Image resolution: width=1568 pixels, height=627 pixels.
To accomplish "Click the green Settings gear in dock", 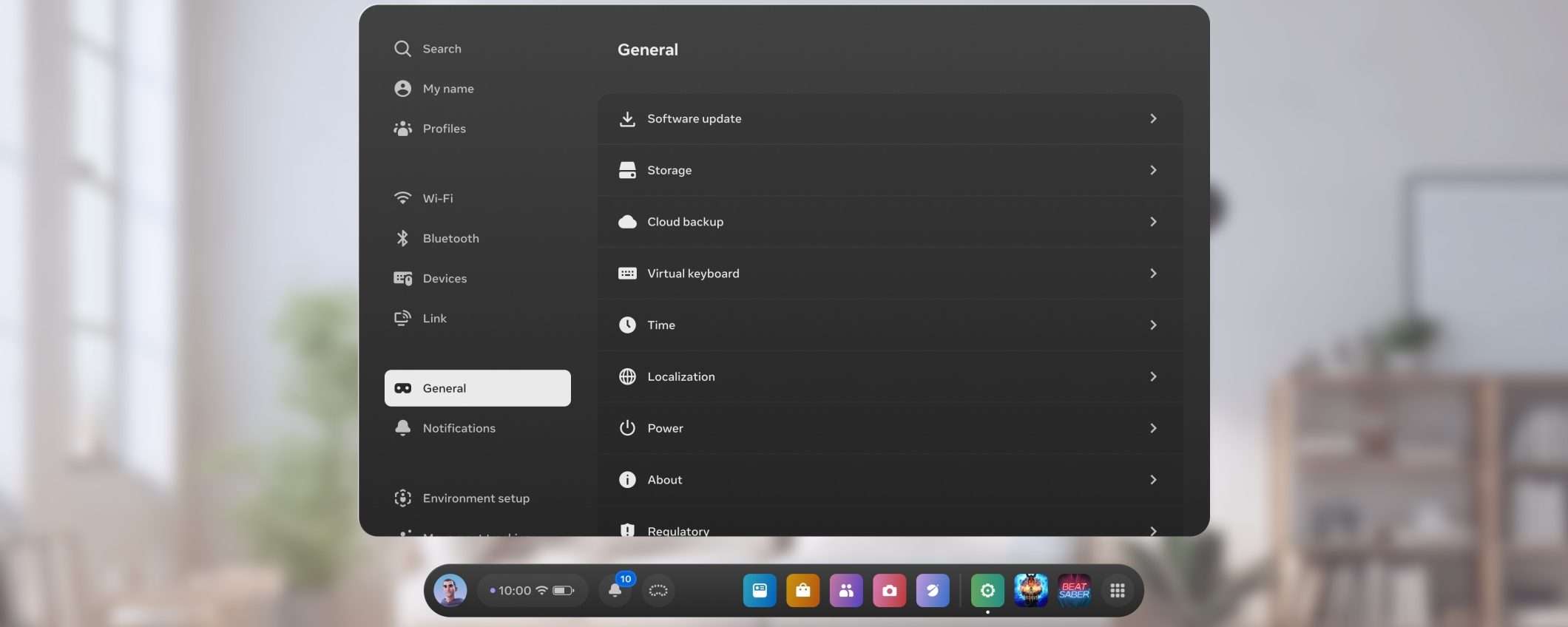I will pos(987,591).
